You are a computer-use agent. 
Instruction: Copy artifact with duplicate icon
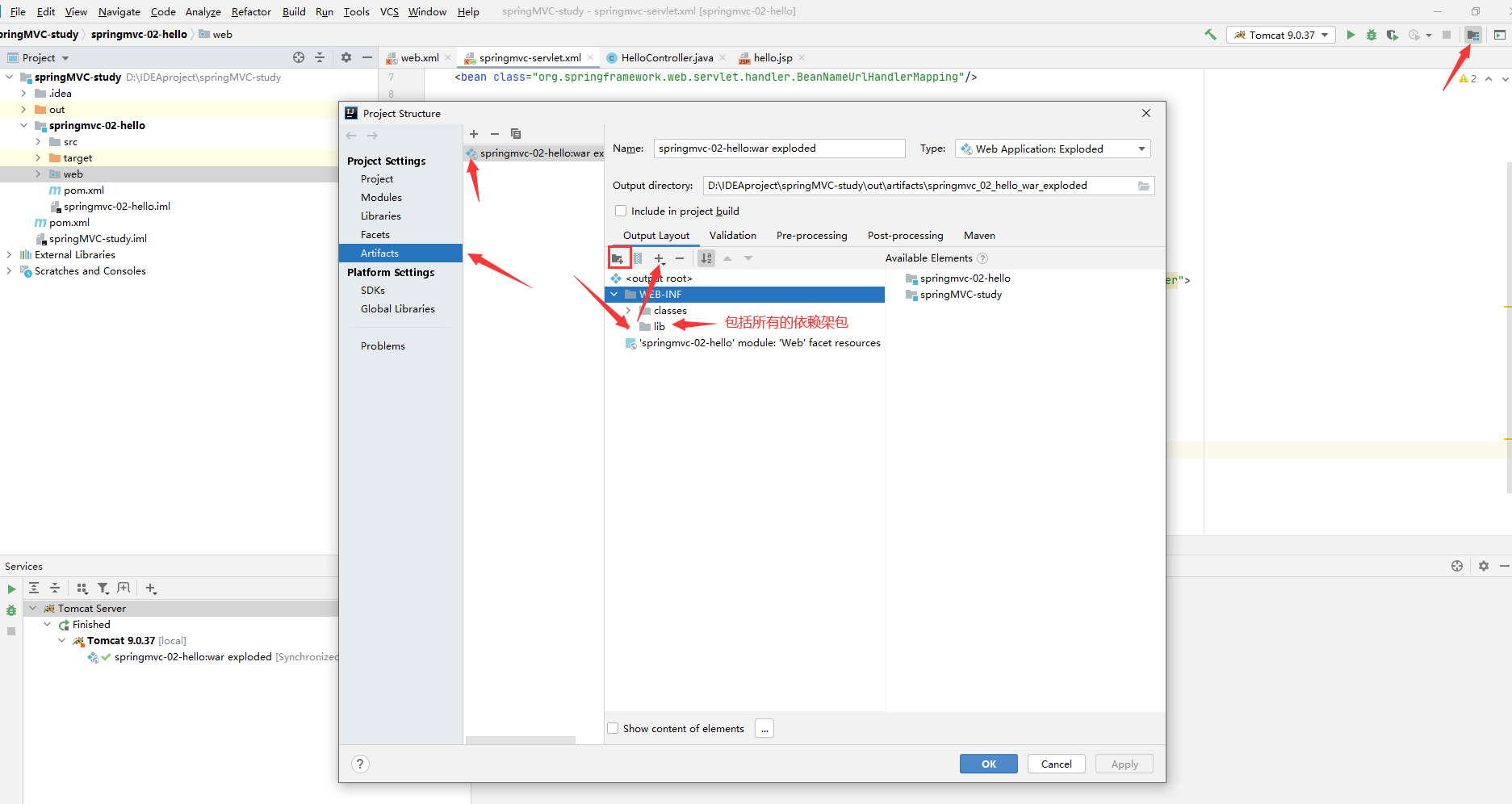pyautogui.click(x=516, y=134)
